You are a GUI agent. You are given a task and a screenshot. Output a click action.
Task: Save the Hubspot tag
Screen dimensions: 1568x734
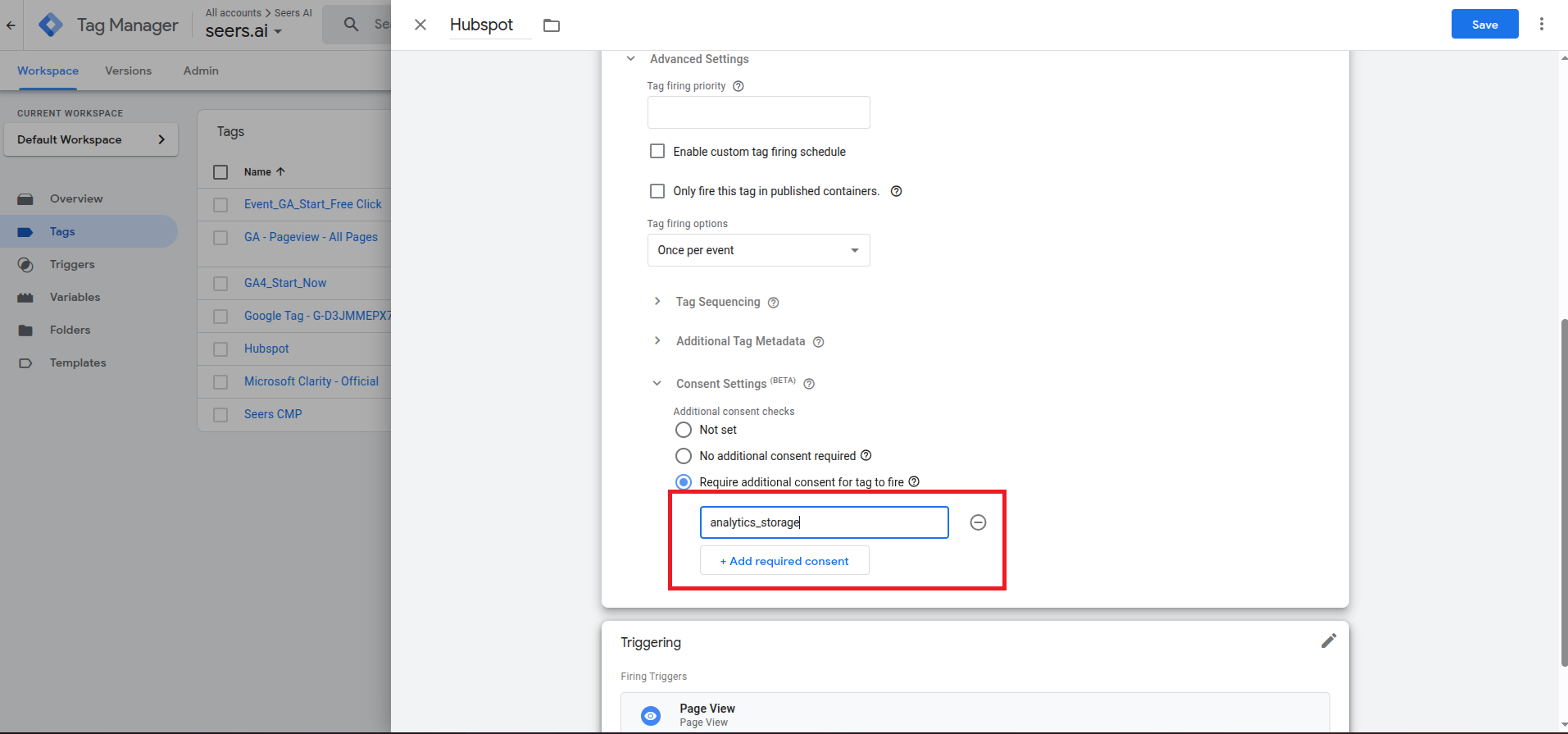[1484, 24]
